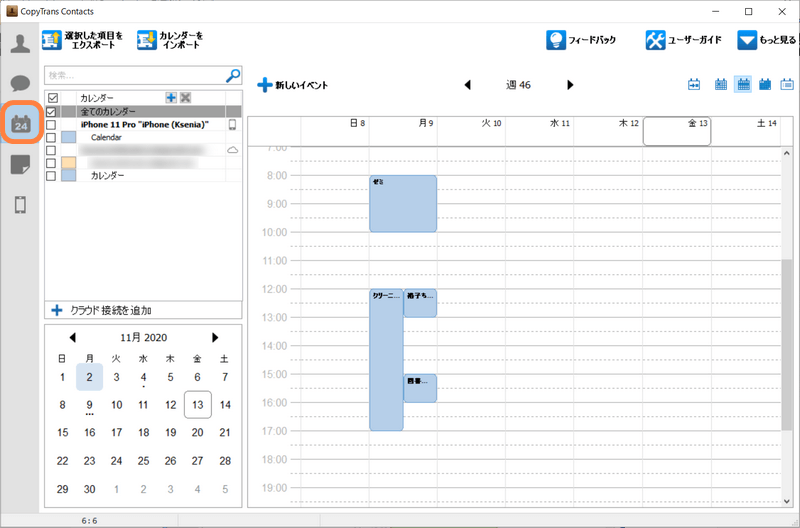Select the 全てのカレンダー row

pyautogui.click(x=143, y=111)
